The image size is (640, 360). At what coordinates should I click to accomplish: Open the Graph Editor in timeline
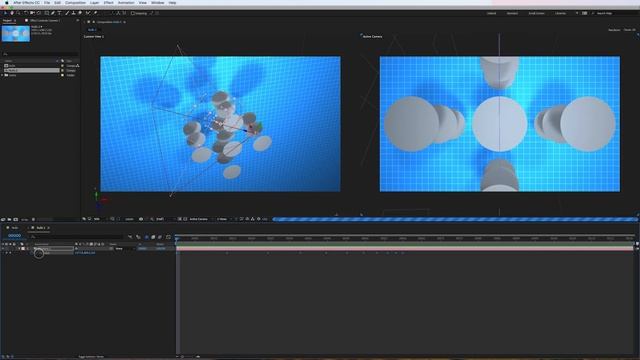(169, 237)
